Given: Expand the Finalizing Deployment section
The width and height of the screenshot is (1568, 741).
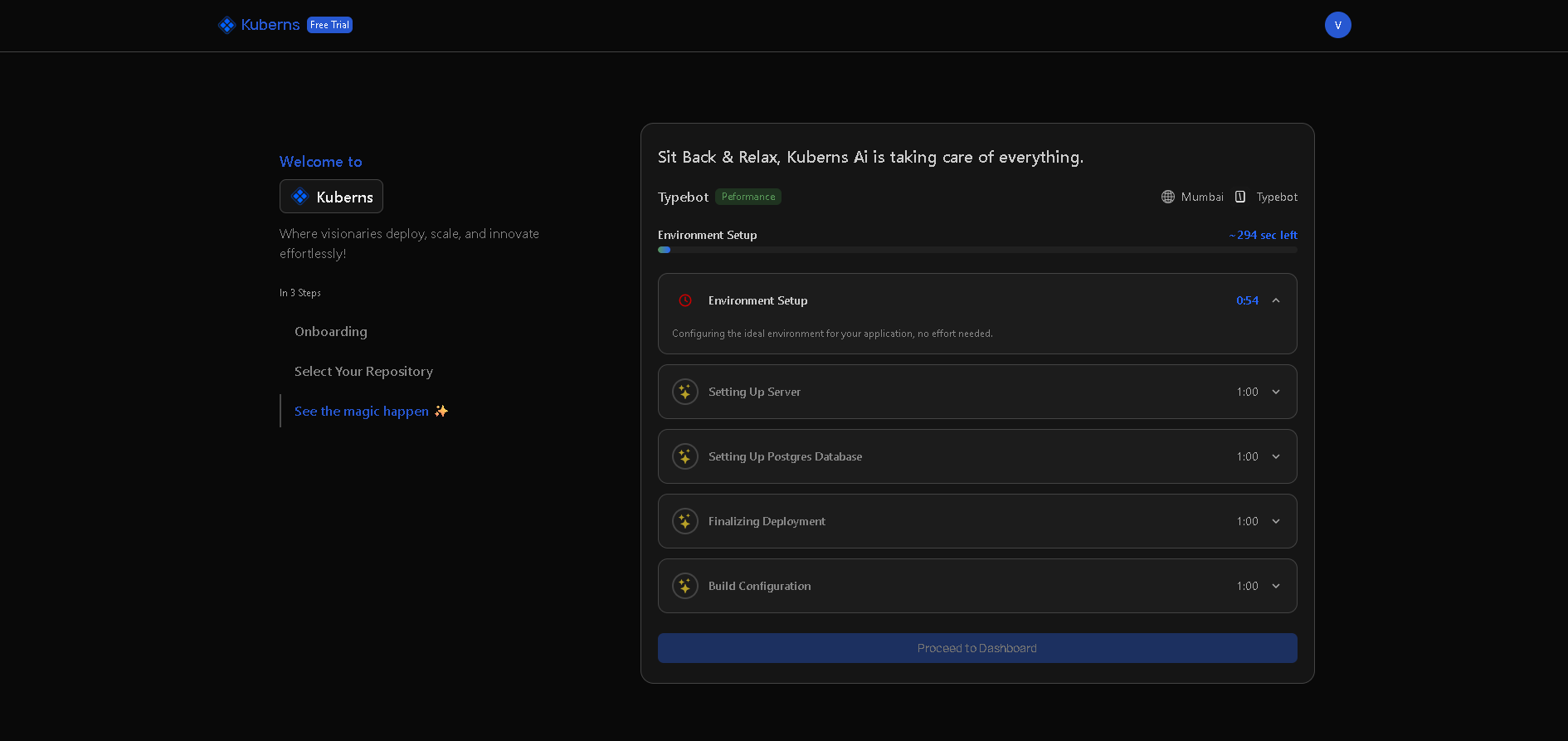Looking at the screenshot, I should 1276,521.
